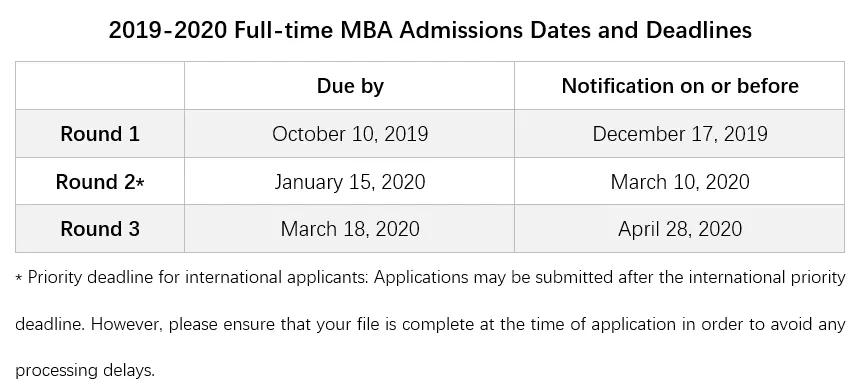Click the "processing delays." footnote line
The width and height of the screenshot is (865, 390).
click(85, 370)
